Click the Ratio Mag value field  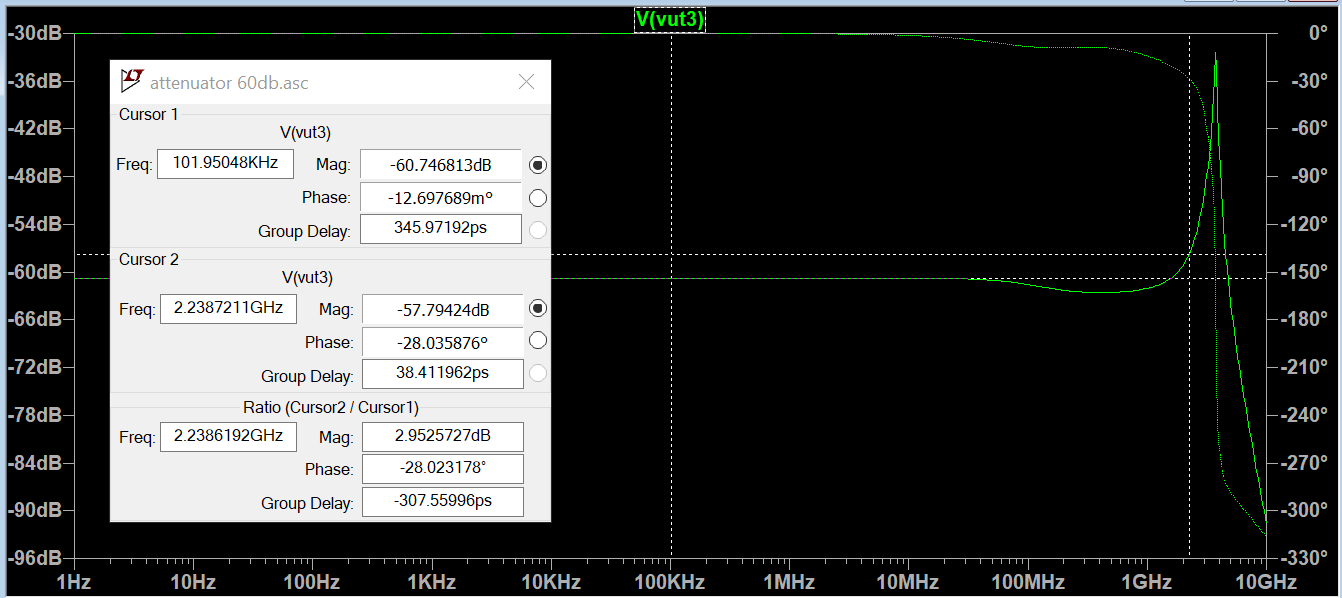tap(442, 437)
